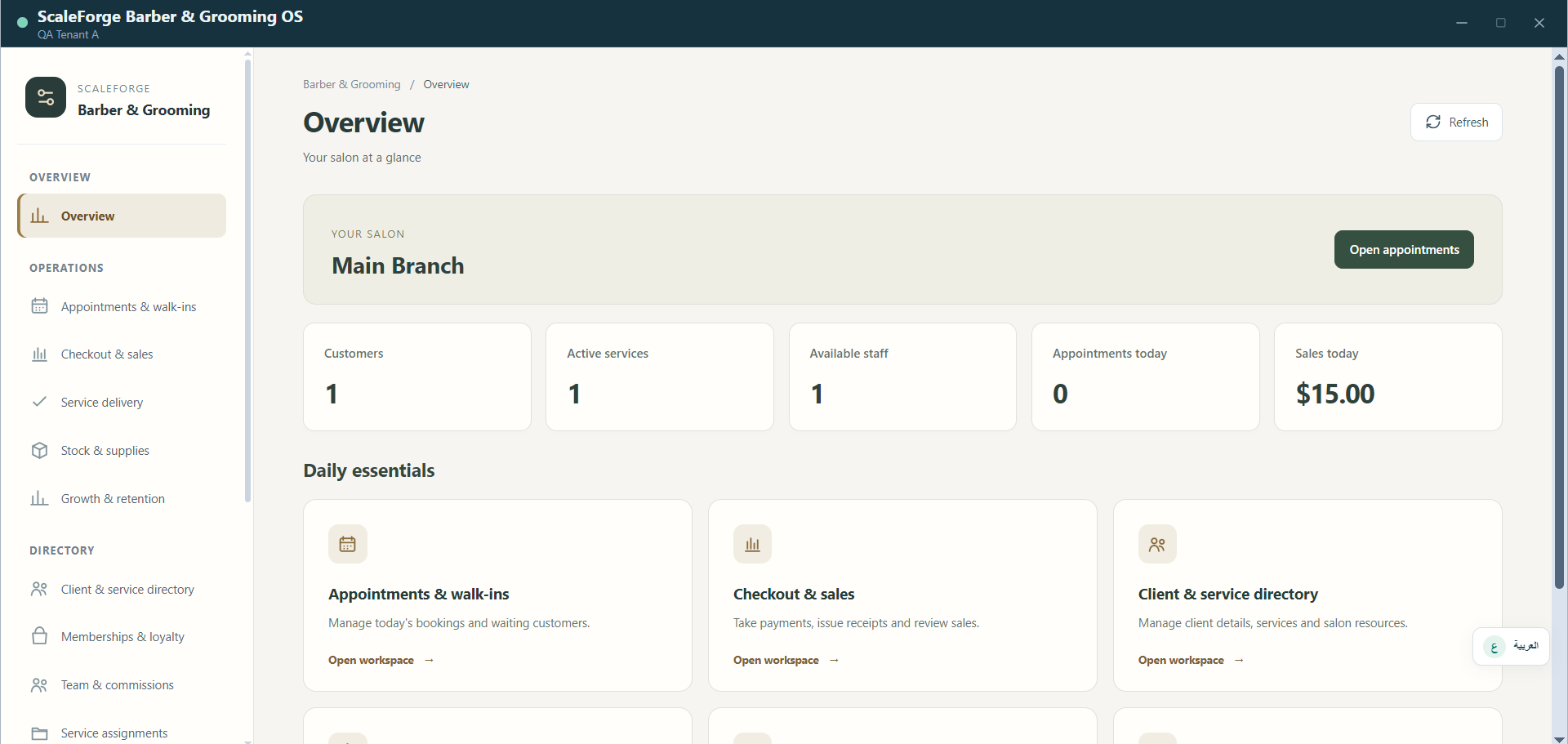Viewport: 1568px width, 744px height.
Task: Click the Growth & retention chart icon
Action: tap(39, 498)
